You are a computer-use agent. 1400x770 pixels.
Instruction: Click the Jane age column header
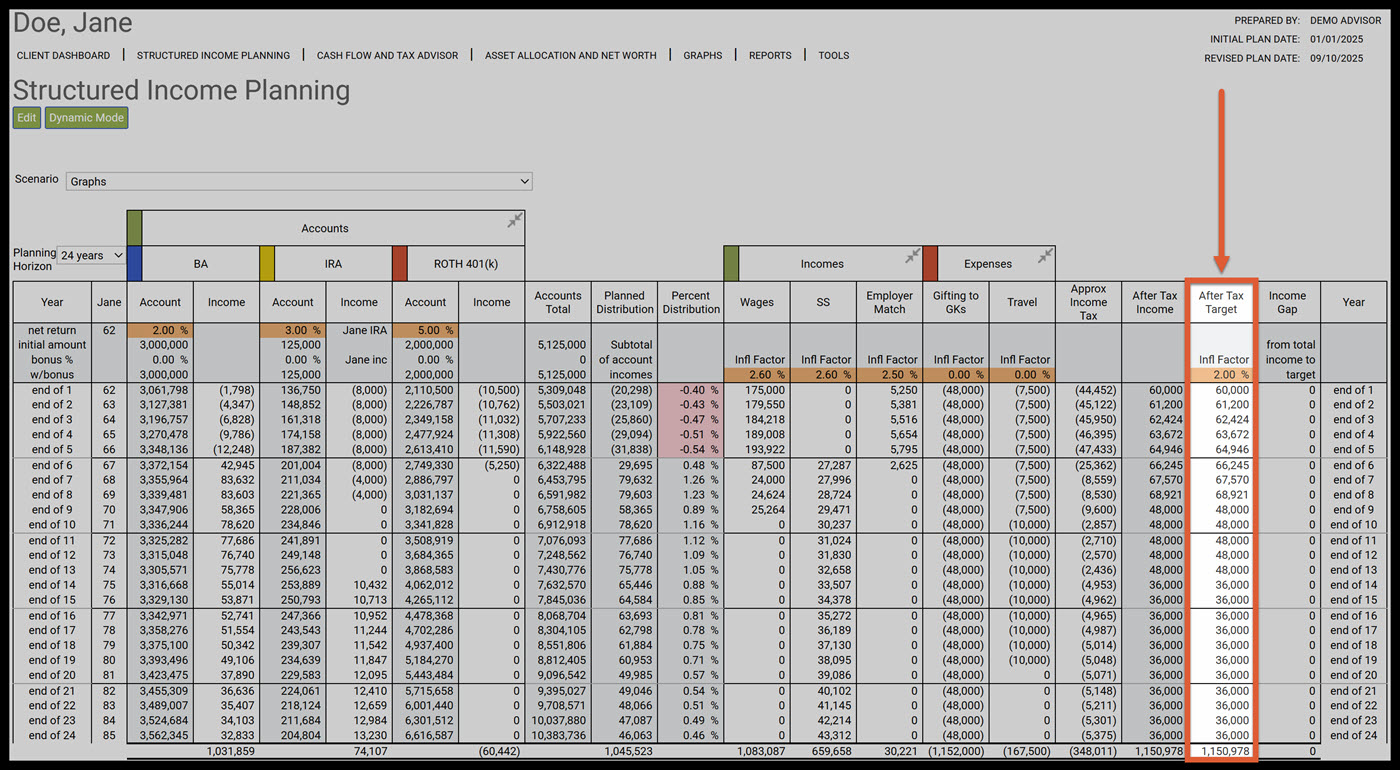[x=109, y=302]
